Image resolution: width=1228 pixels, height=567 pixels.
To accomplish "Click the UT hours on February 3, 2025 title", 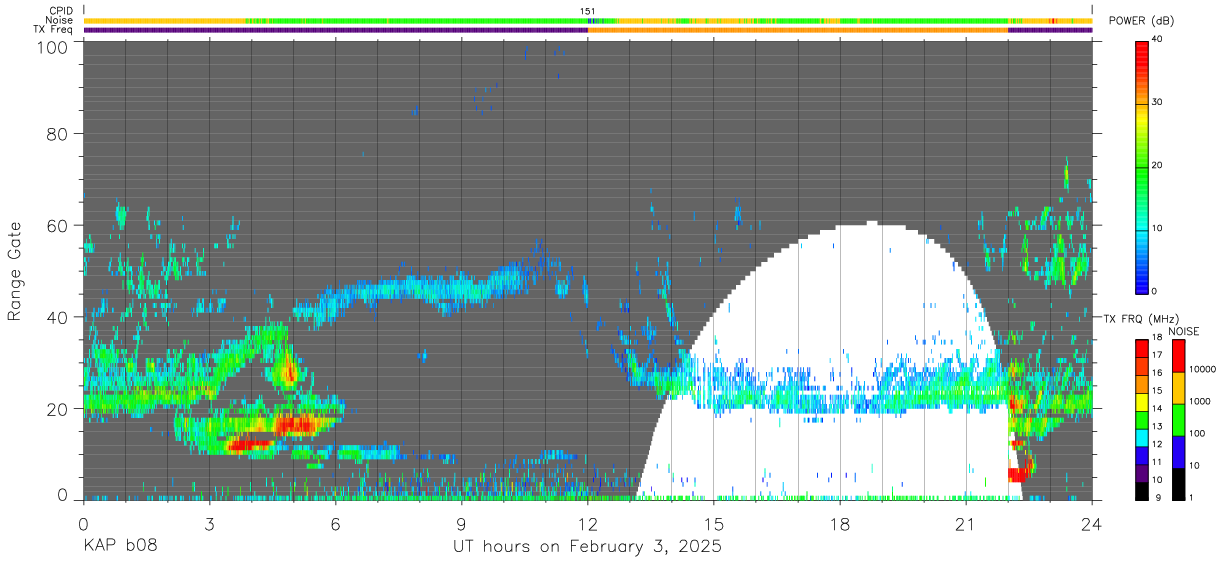I will click(x=588, y=547).
